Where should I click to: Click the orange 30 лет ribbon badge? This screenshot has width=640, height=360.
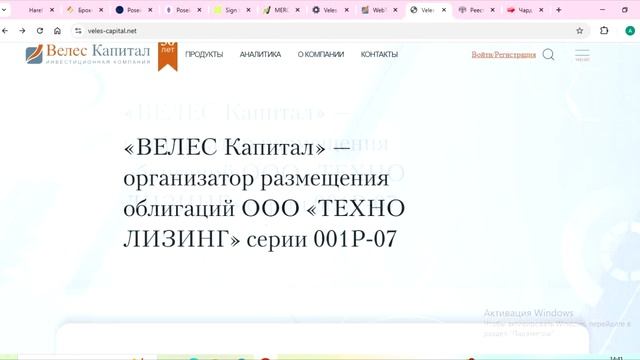168,56
